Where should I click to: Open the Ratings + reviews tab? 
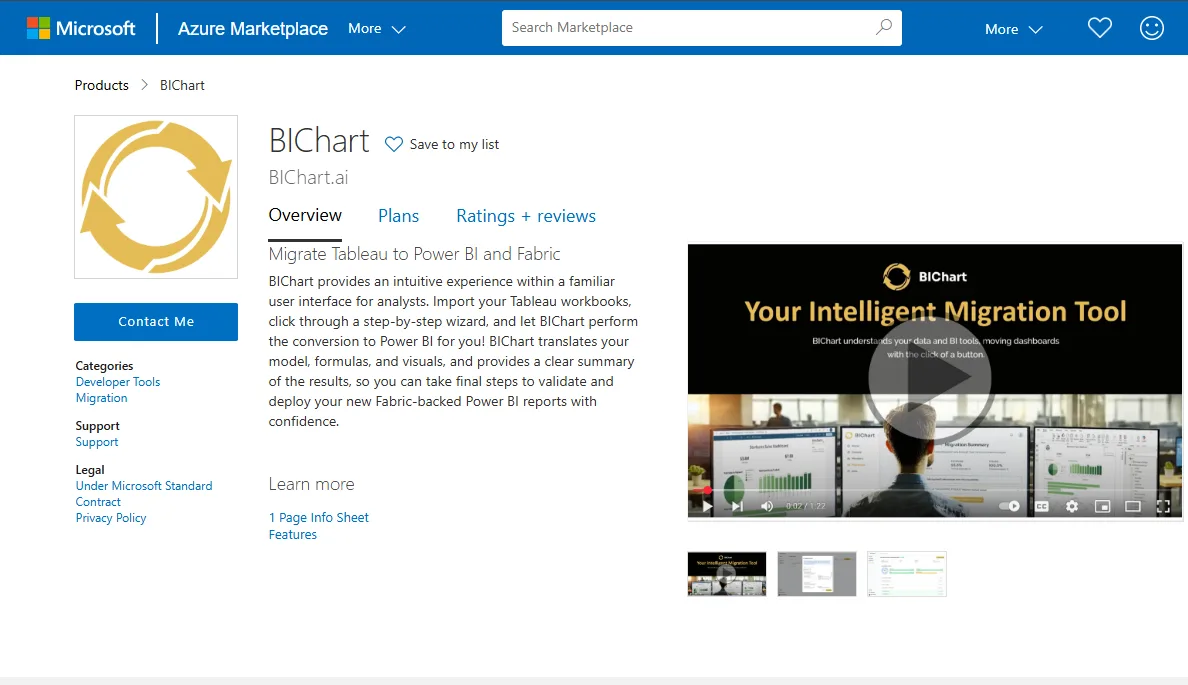(525, 216)
